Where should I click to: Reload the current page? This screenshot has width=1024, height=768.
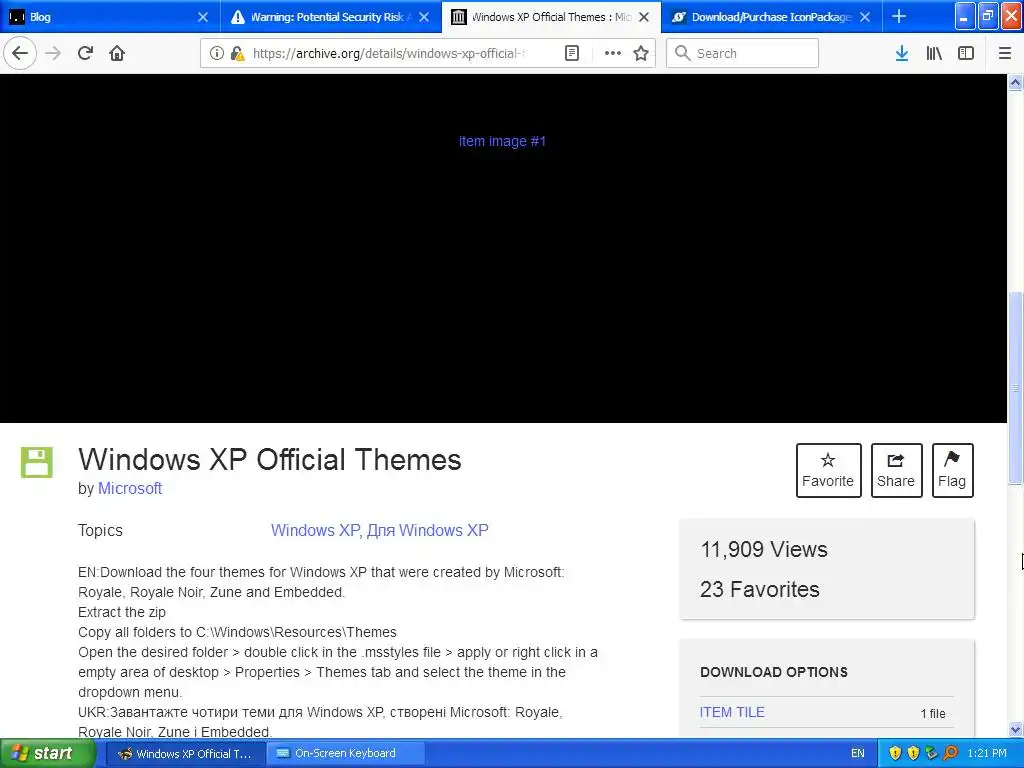(x=85, y=53)
